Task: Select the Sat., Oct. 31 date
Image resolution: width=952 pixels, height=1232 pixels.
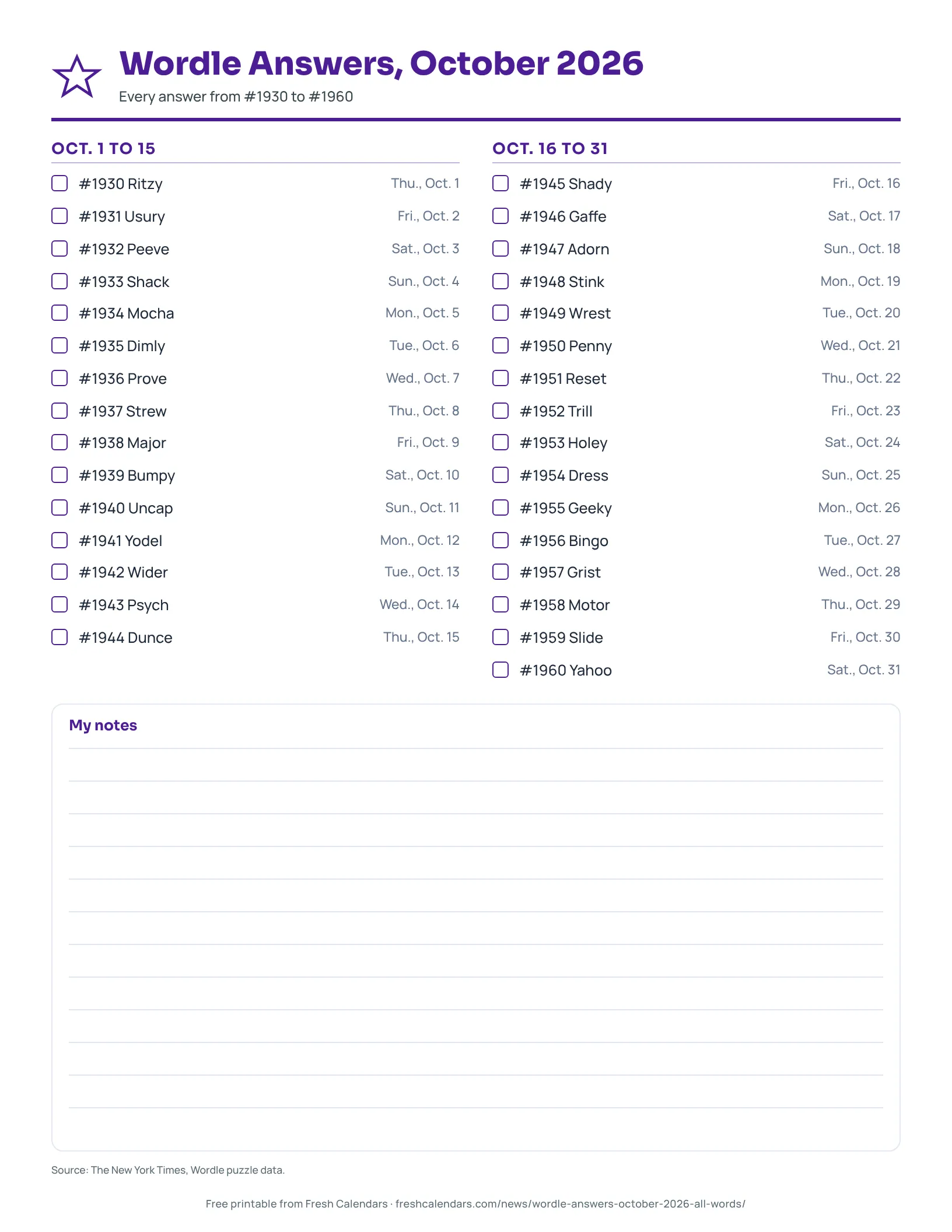Action: 863,670
